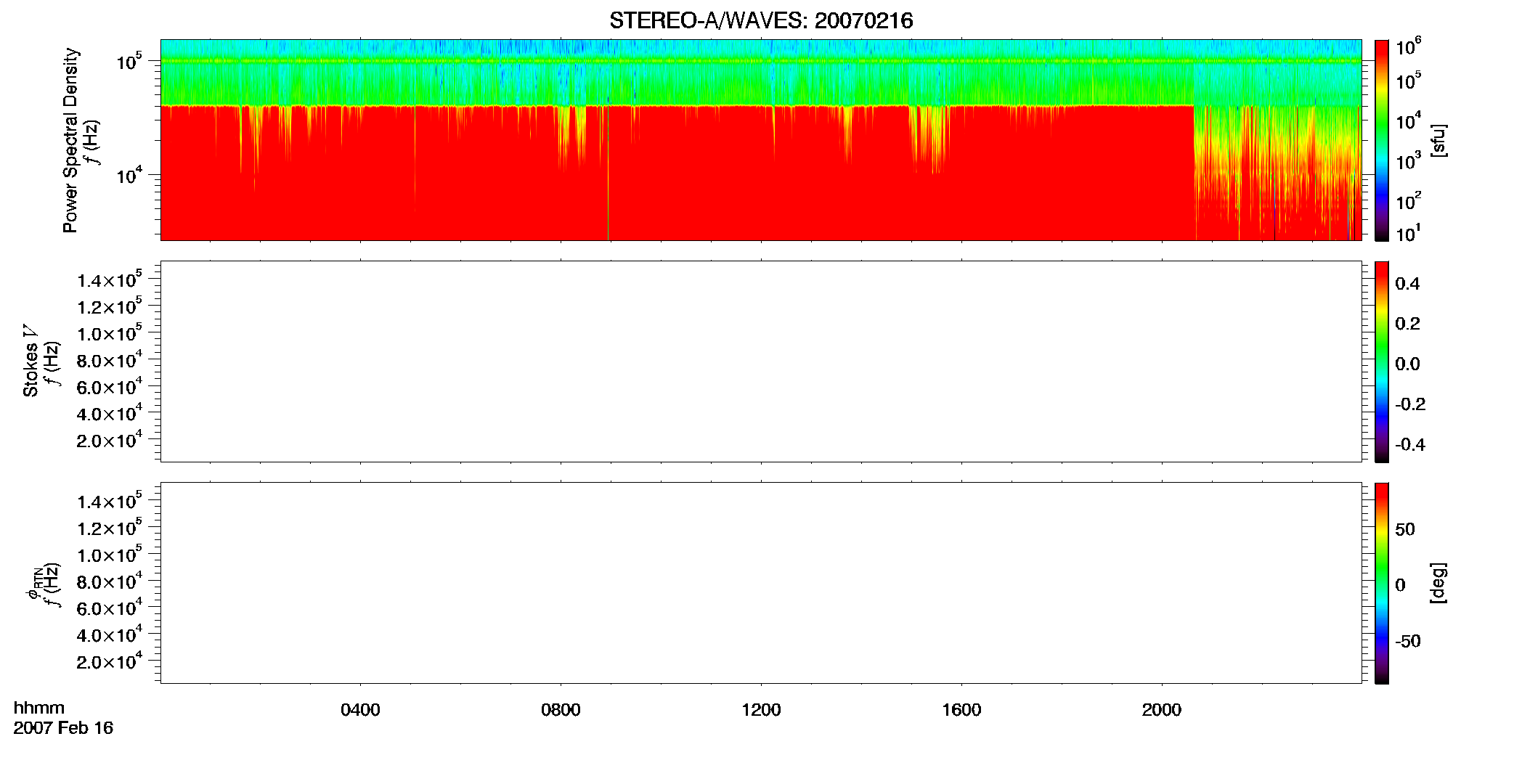Screen dimensions: 1522x784
Task: Click "10^4" on the spectrogram frequency axis
Action: [129, 174]
